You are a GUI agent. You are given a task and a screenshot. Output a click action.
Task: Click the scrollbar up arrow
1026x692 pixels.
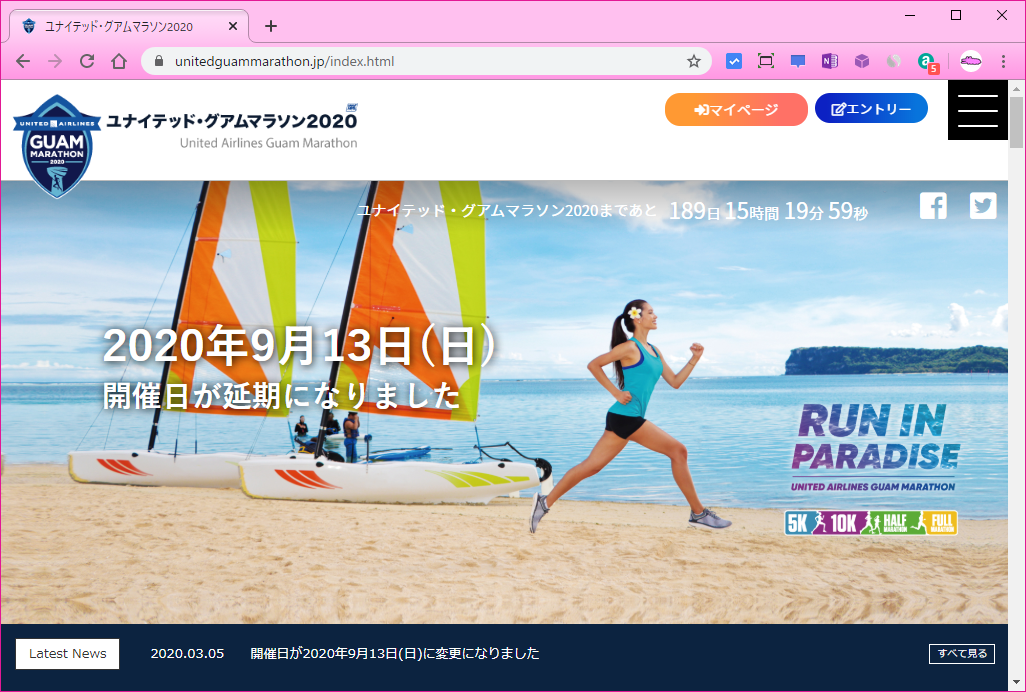click(1016, 88)
